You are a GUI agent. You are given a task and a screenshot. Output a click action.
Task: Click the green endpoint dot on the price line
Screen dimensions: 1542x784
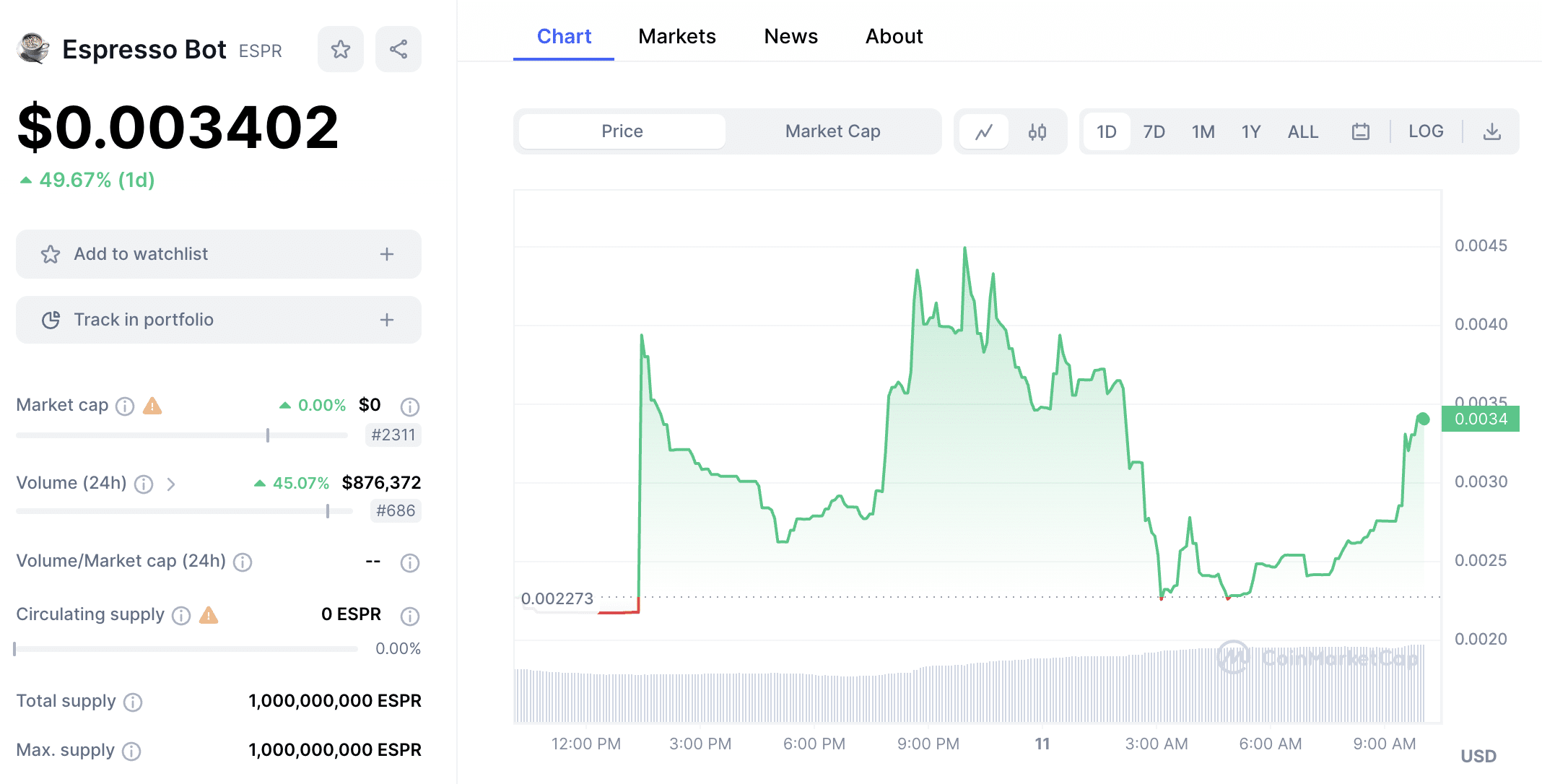click(x=1423, y=419)
